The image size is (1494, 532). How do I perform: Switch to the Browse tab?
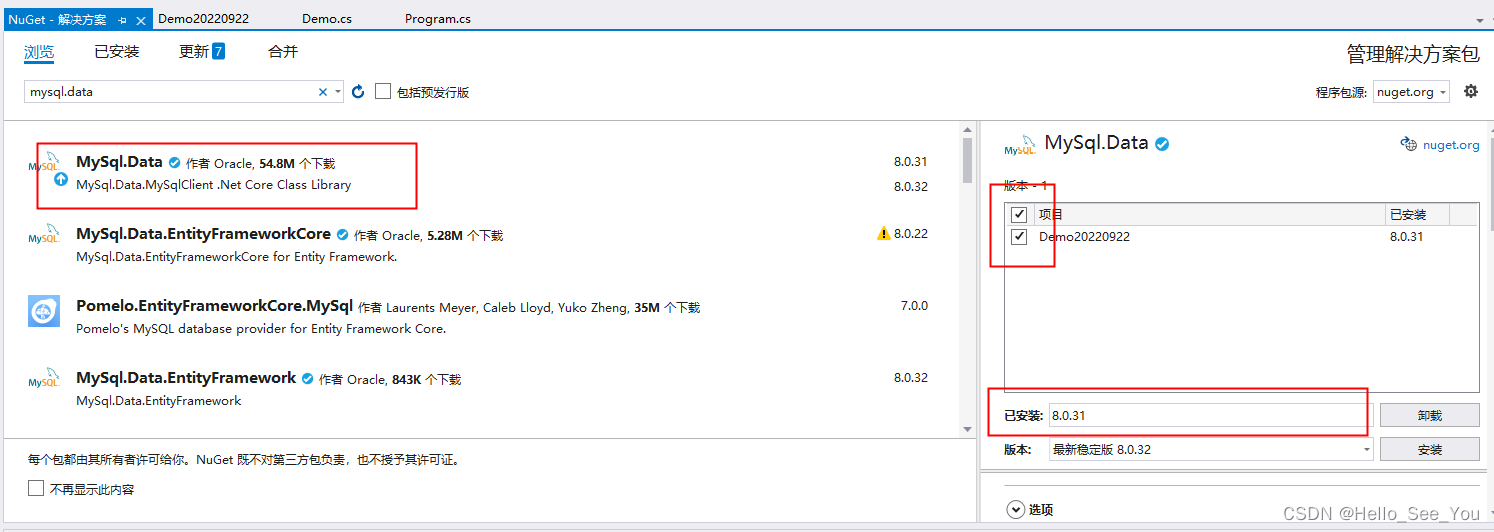pos(39,52)
